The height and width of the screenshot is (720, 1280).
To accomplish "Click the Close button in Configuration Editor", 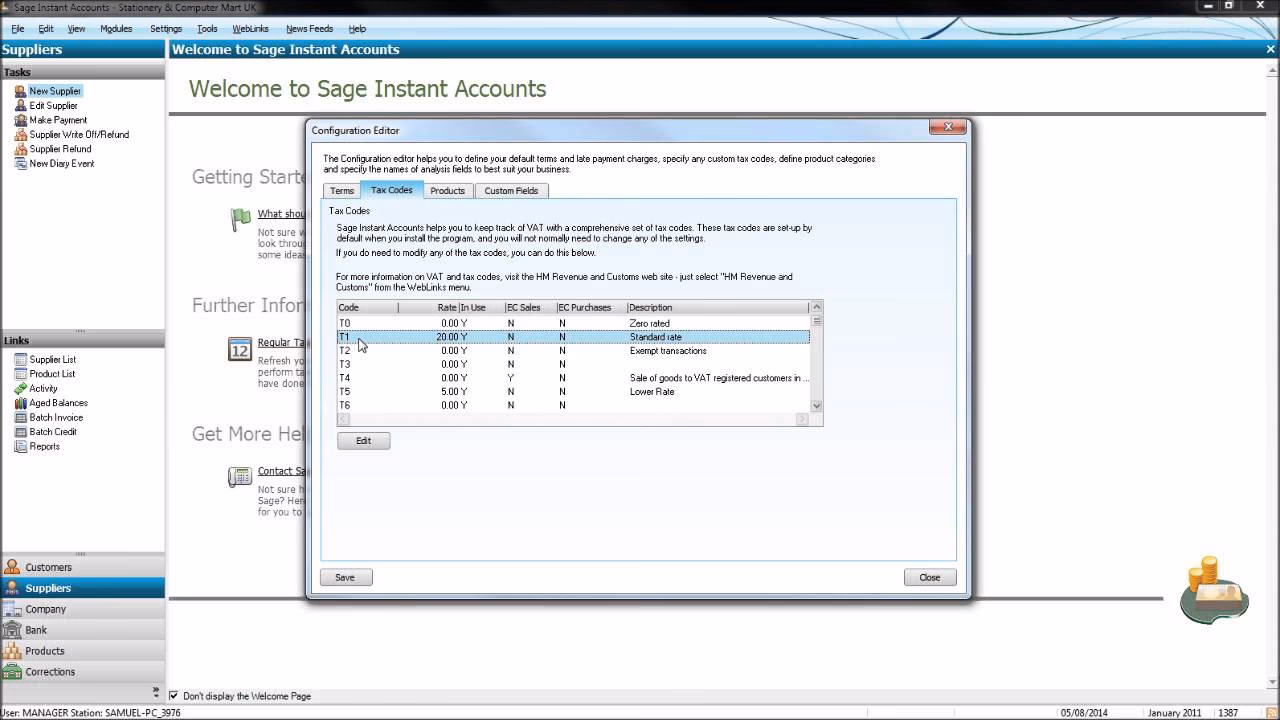I will (x=930, y=577).
